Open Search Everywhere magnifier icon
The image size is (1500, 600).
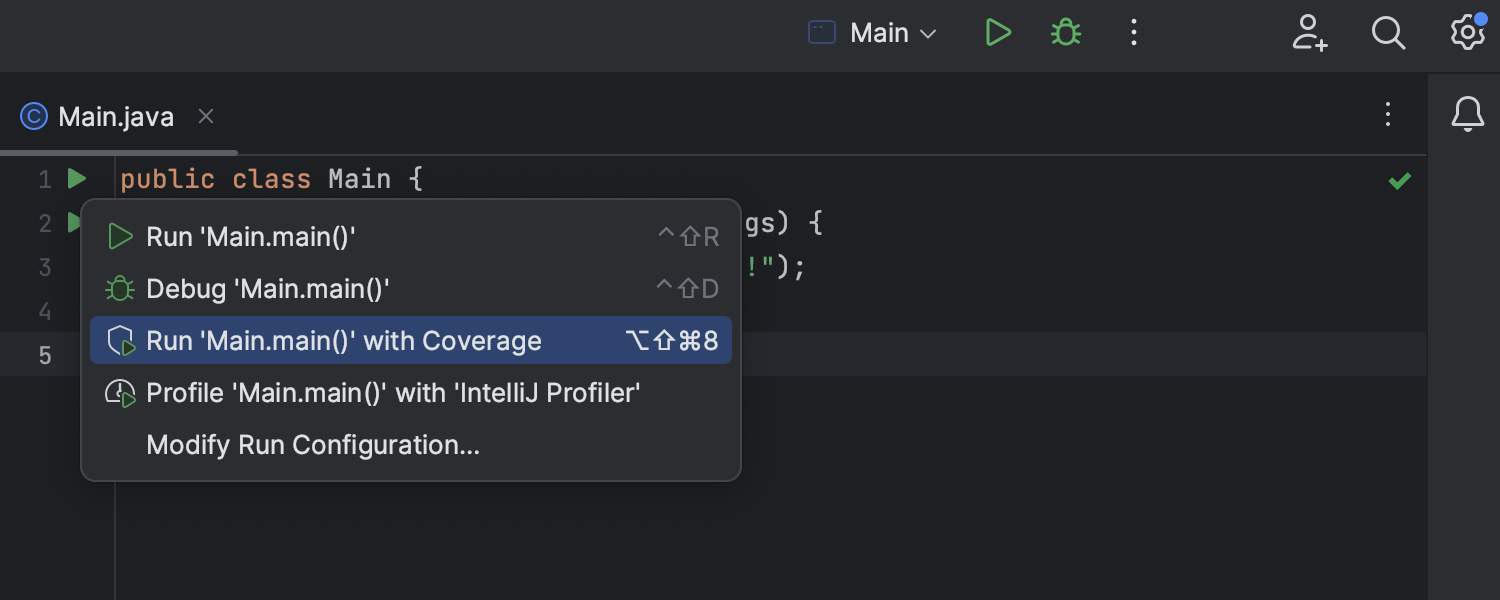(1388, 33)
